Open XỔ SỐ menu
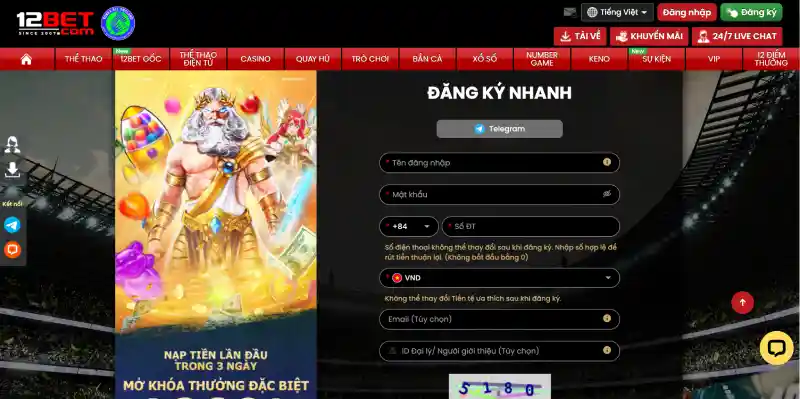Image resolution: width=800 pixels, height=399 pixels. coord(485,59)
